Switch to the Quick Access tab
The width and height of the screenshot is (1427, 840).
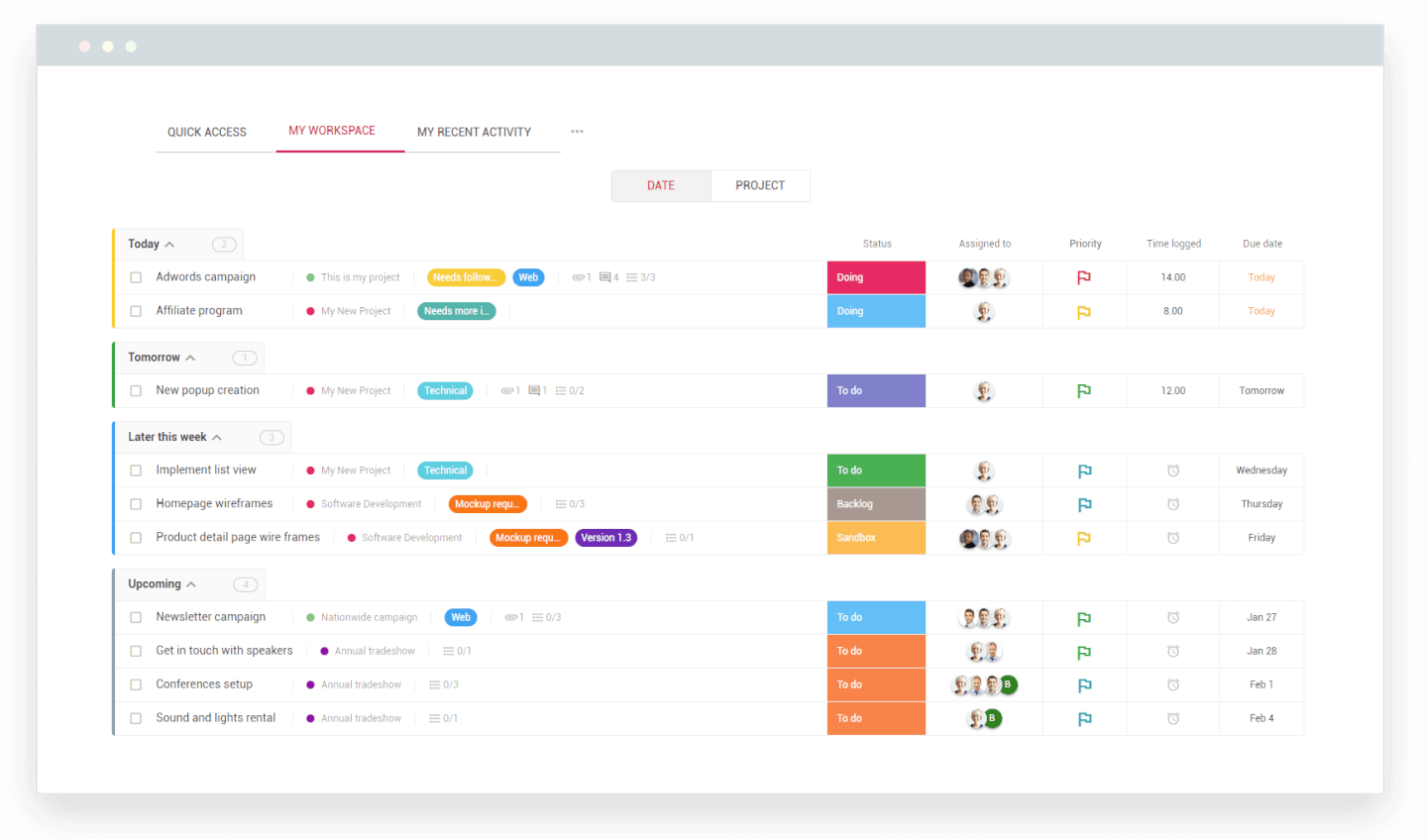[x=207, y=132]
